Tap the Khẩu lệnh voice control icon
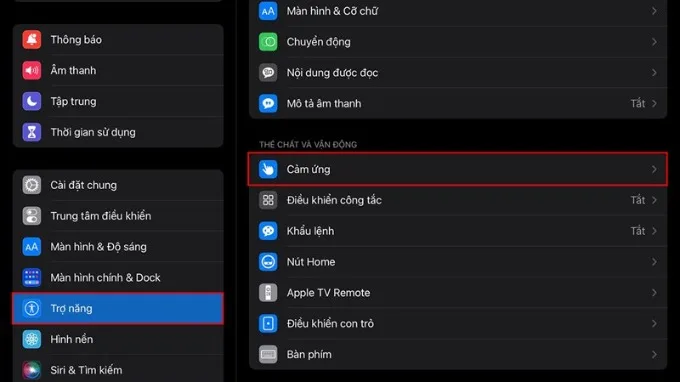Screen dimensions: 680x382 [268, 231]
